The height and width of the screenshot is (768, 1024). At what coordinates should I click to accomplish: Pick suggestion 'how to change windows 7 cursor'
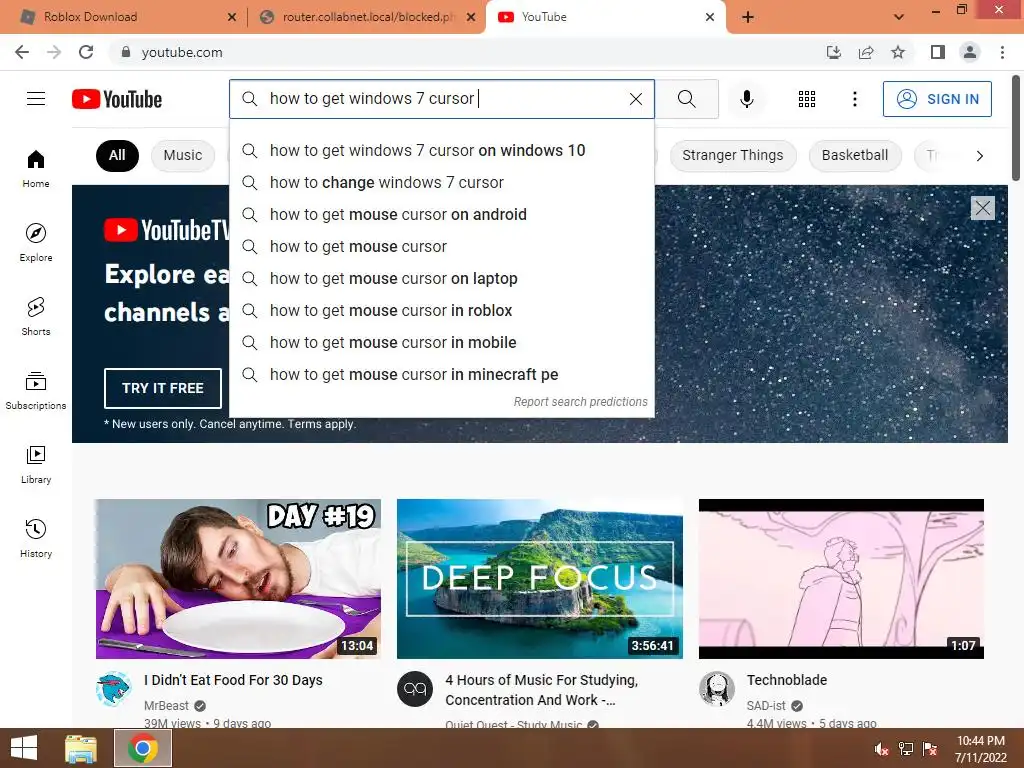pos(442,182)
